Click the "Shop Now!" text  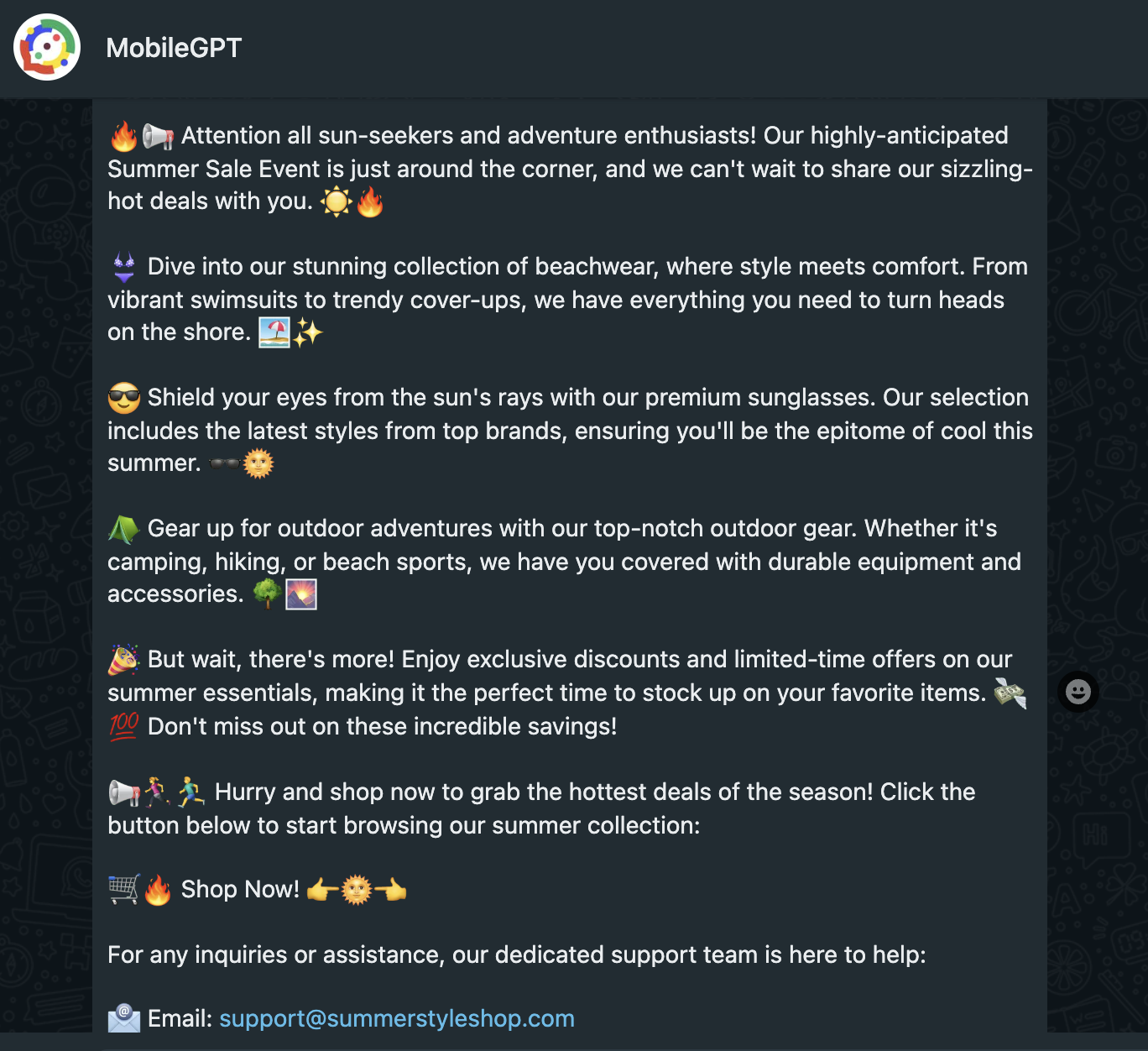(x=240, y=889)
